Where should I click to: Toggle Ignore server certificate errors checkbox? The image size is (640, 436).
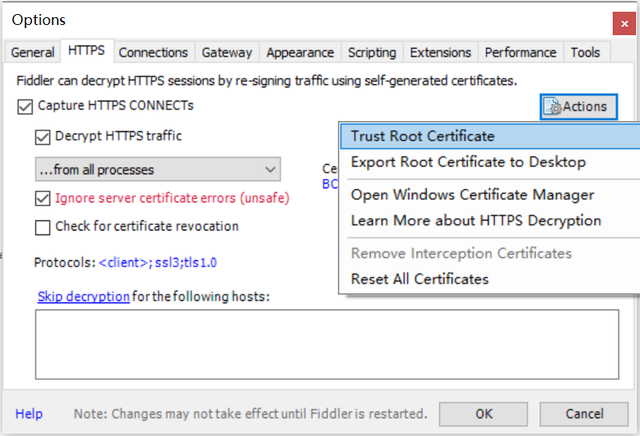click(x=42, y=199)
